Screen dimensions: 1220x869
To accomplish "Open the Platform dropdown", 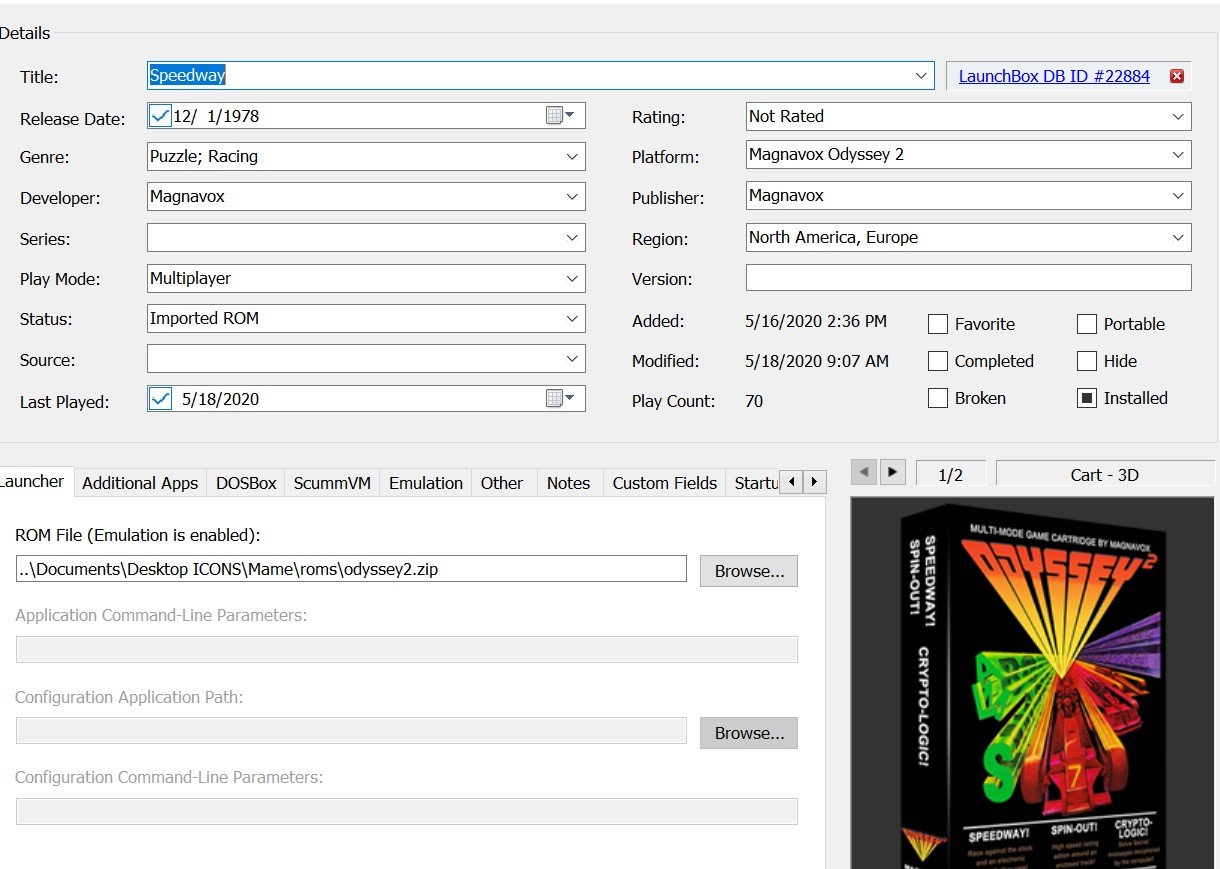I will coord(1178,156).
